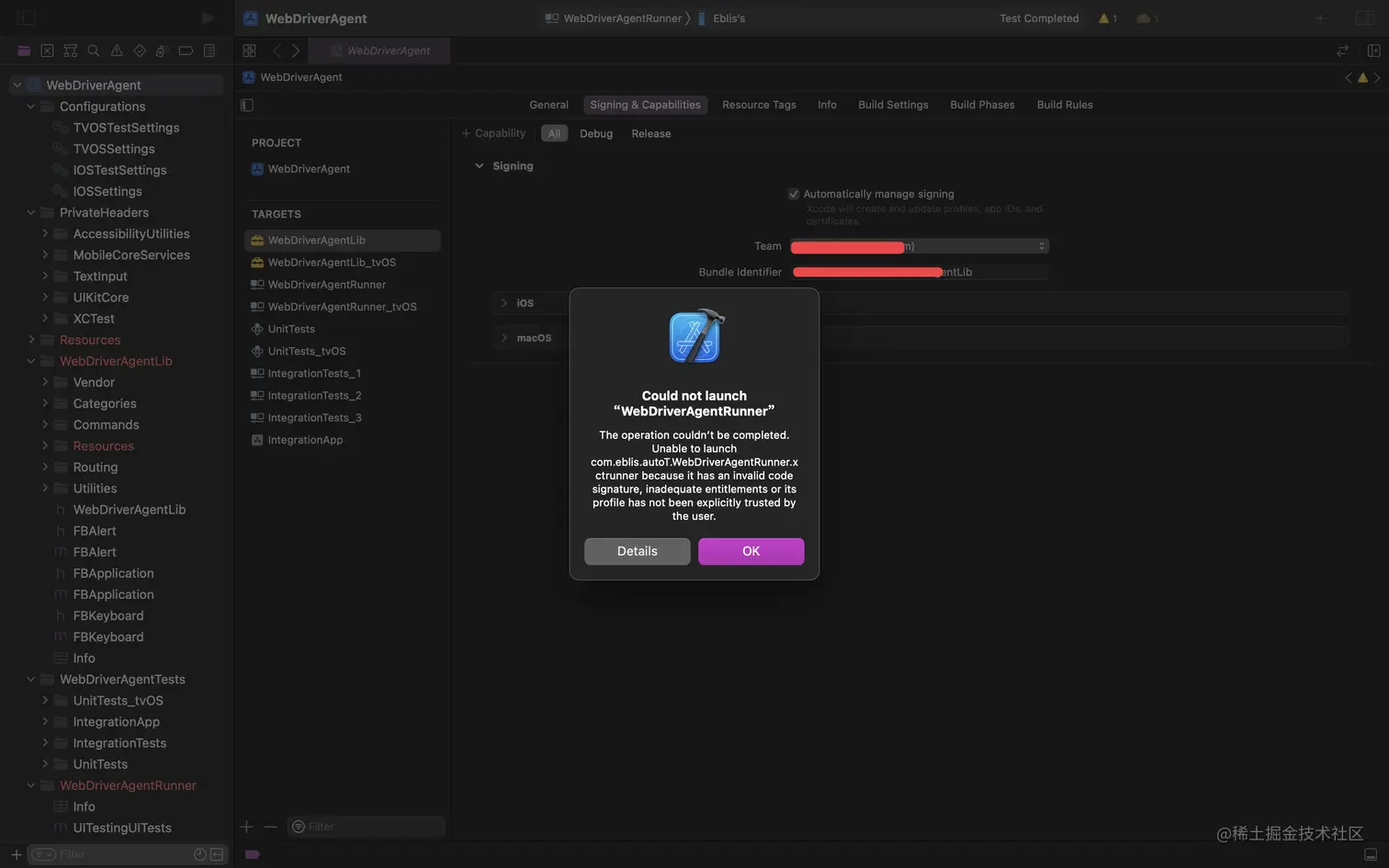Click the Bundle Identifier field
The image size is (1389, 868).
click(919, 272)
